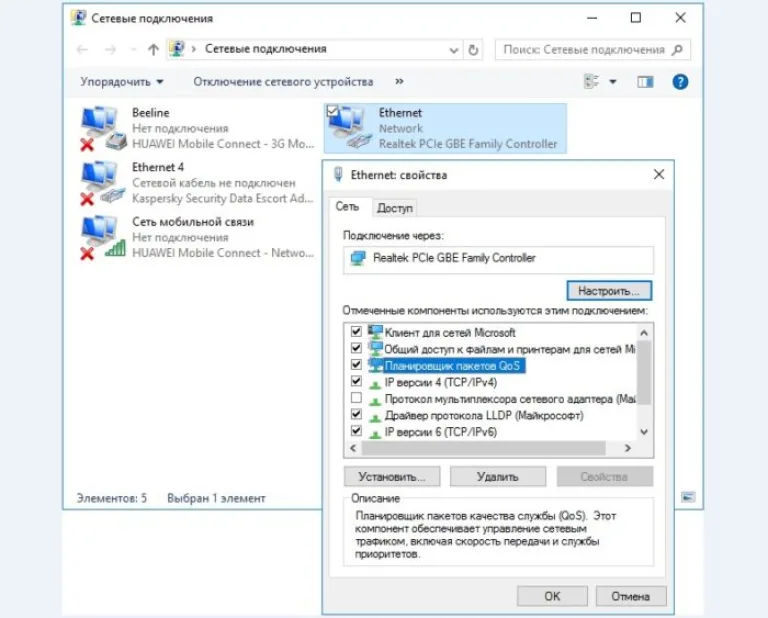768x618 pixels.
Task: Select 'Драйвер протокола LLDP (Майкрософт)' row text
Action: click(484, 416)
